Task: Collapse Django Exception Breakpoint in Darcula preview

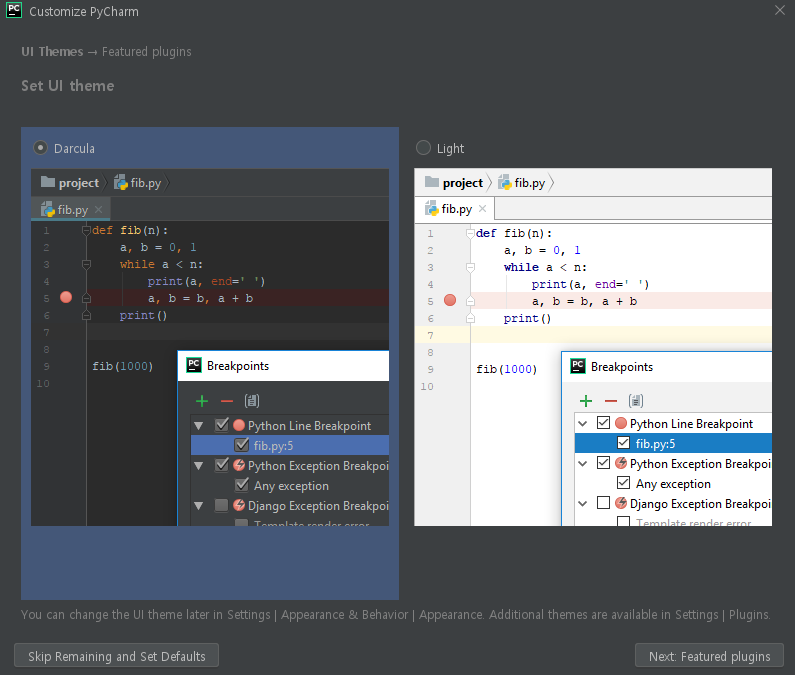Action: (199, 506)
